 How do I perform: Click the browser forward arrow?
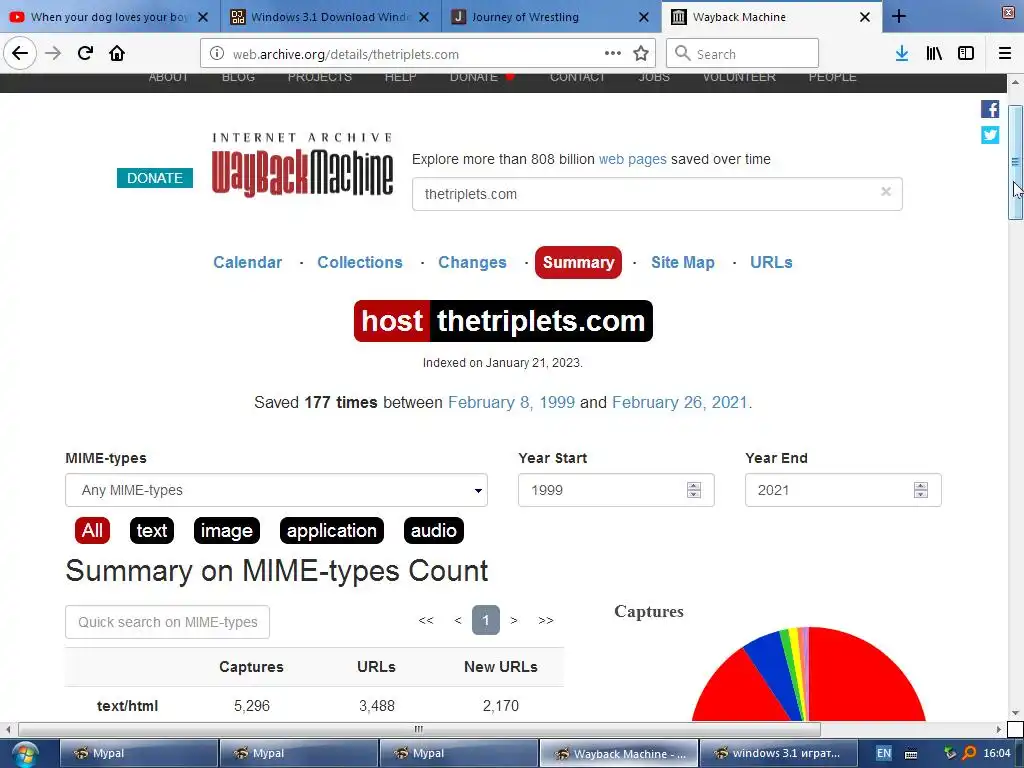53,54
